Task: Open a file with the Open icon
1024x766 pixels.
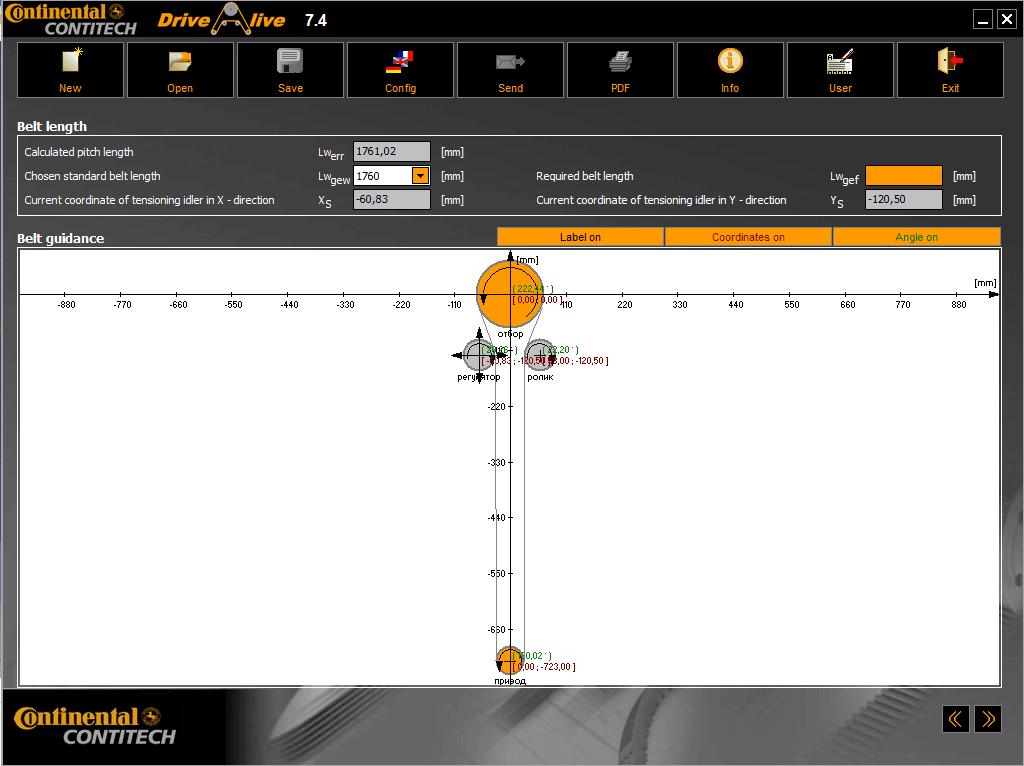Action: 180,63
